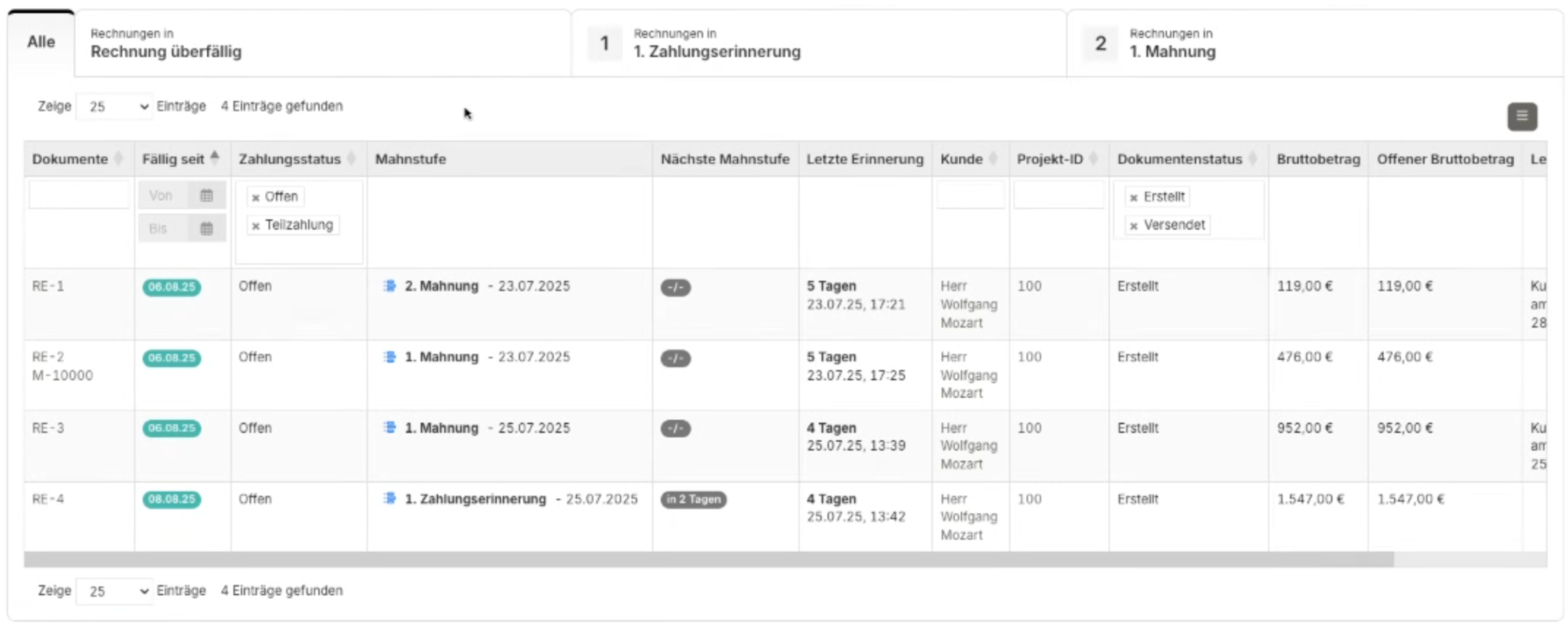This screenshot has height=626, width=1568.
Task: Switch to the '1. Zahlungserinnerung' tab
Action: pos(818,43)
